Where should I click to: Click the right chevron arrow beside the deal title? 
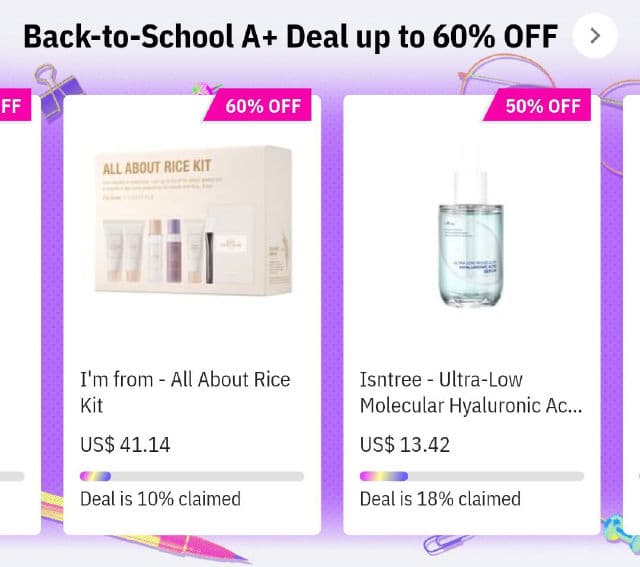tap(595, 36)
